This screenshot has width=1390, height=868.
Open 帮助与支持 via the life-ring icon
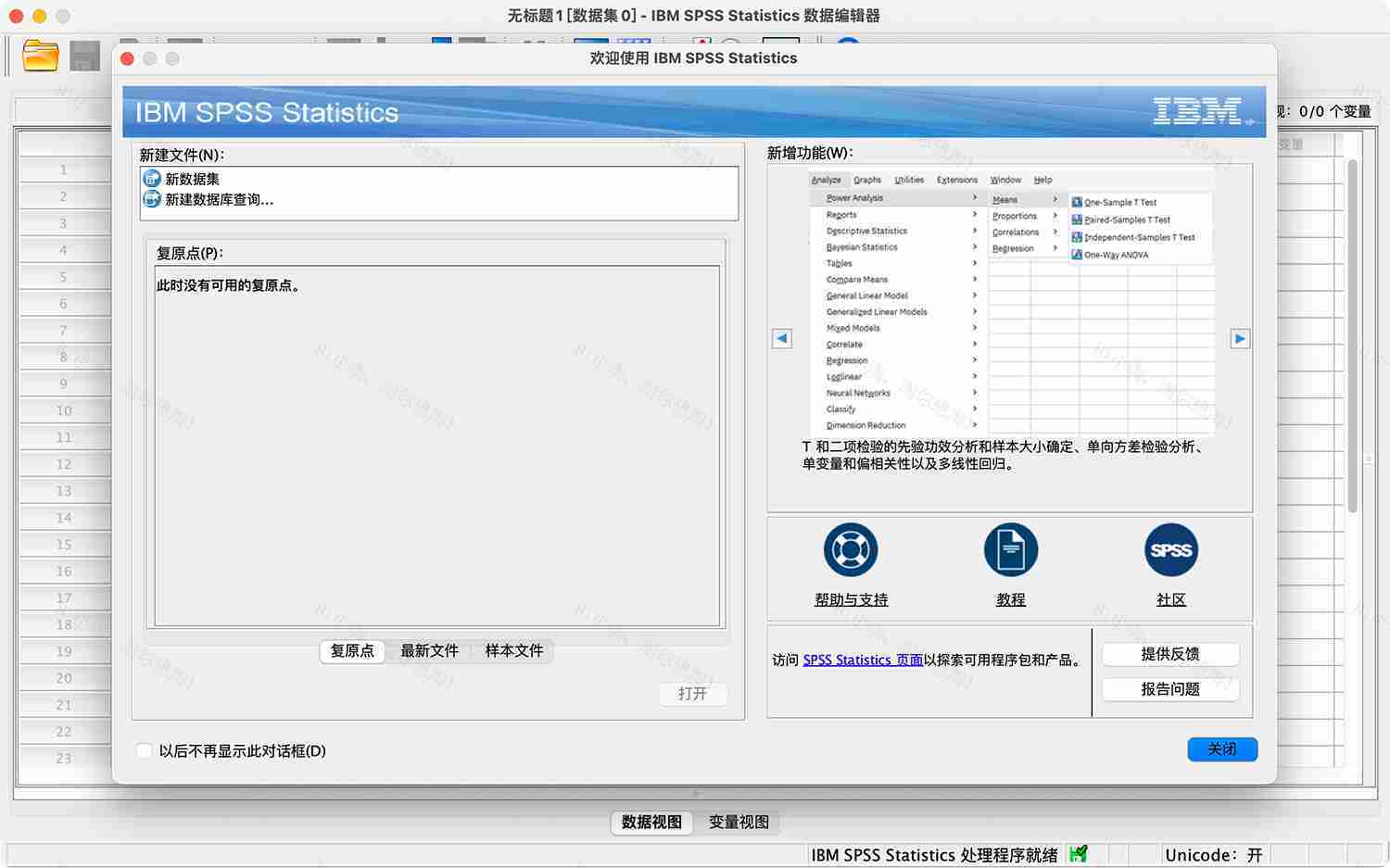(x=849, y=549)
